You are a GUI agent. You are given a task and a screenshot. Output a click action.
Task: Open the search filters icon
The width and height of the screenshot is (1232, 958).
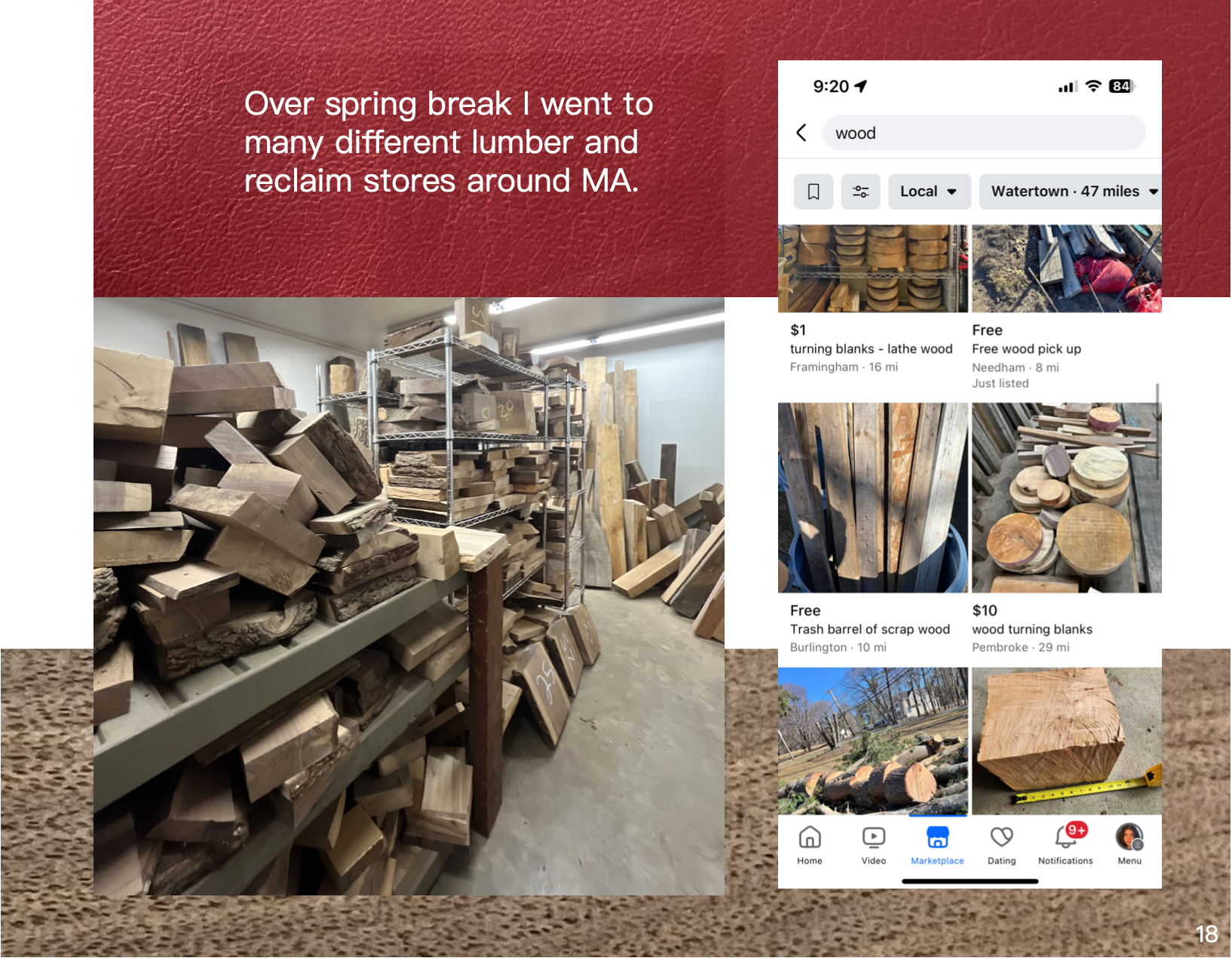click(x=860, y=192)
